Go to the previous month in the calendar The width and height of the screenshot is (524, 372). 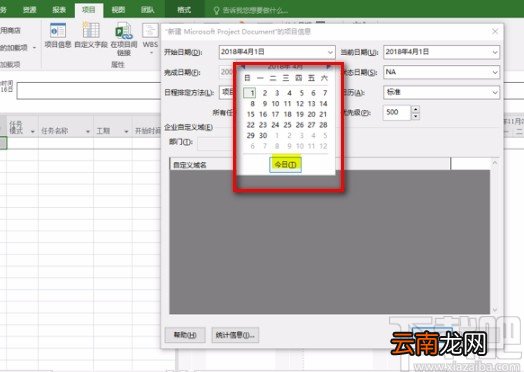pyautogui.click(x=243, y=66)
